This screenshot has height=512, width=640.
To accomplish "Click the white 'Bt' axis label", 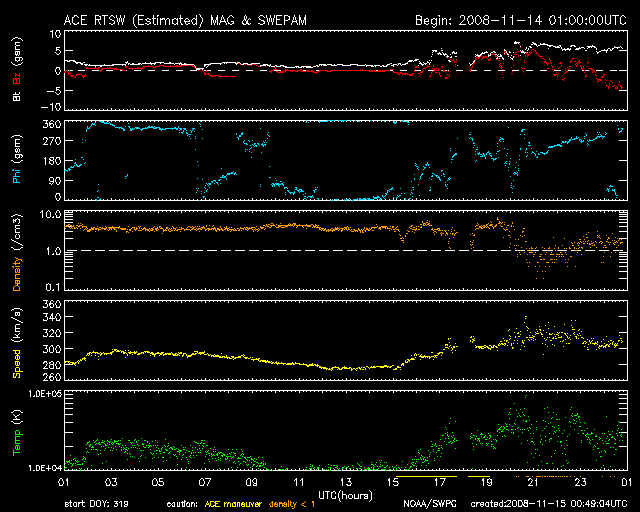I will [x=17, y=96].
